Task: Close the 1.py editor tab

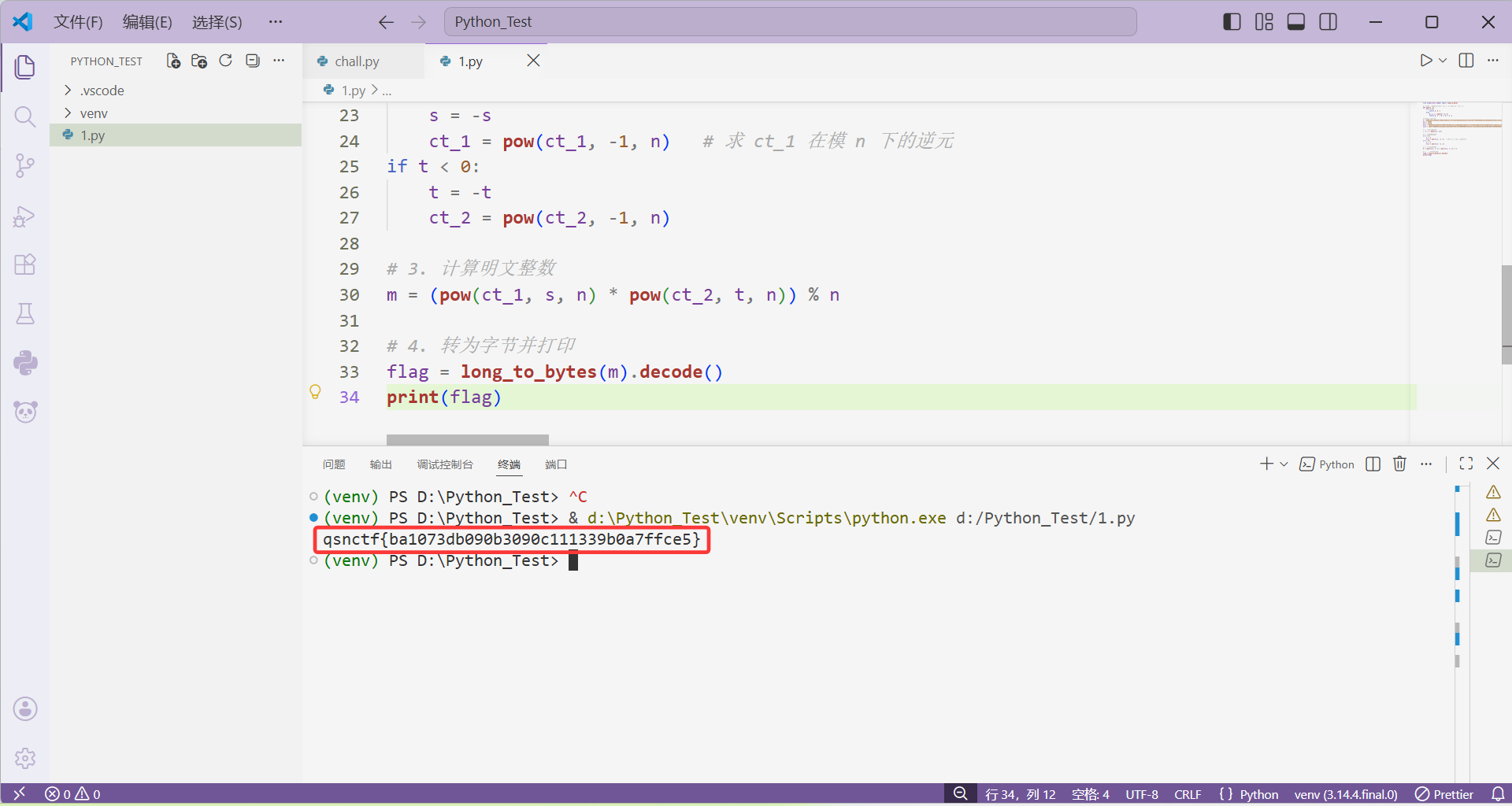Action: click(x=533, y=61)
